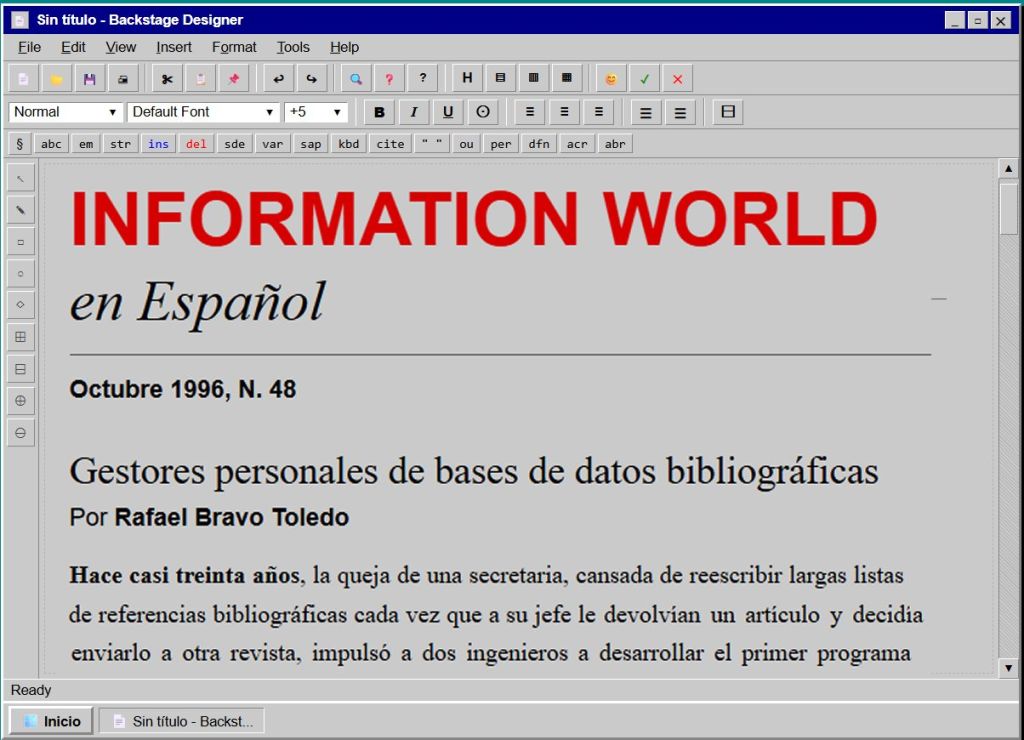Click the Inicio start button

52,721
